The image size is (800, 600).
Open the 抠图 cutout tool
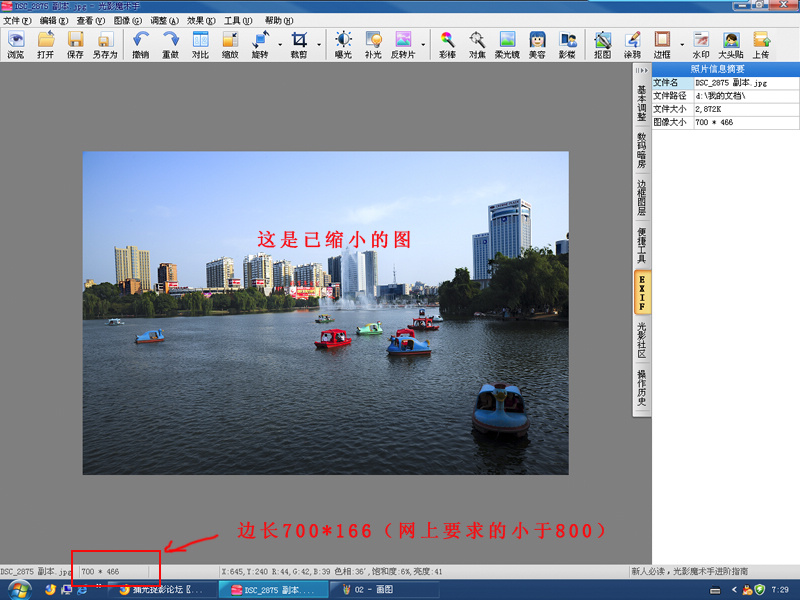602,45
